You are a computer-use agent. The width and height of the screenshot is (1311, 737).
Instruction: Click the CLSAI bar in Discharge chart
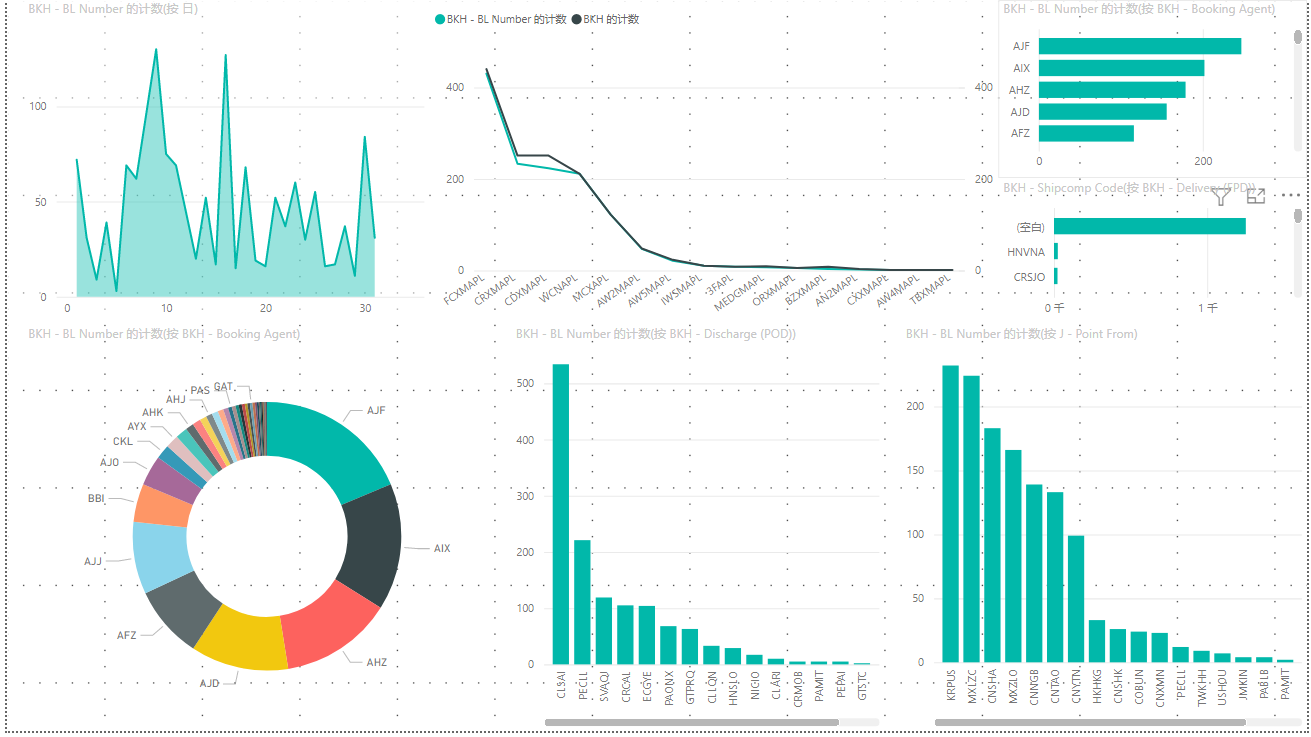(561, 514)
